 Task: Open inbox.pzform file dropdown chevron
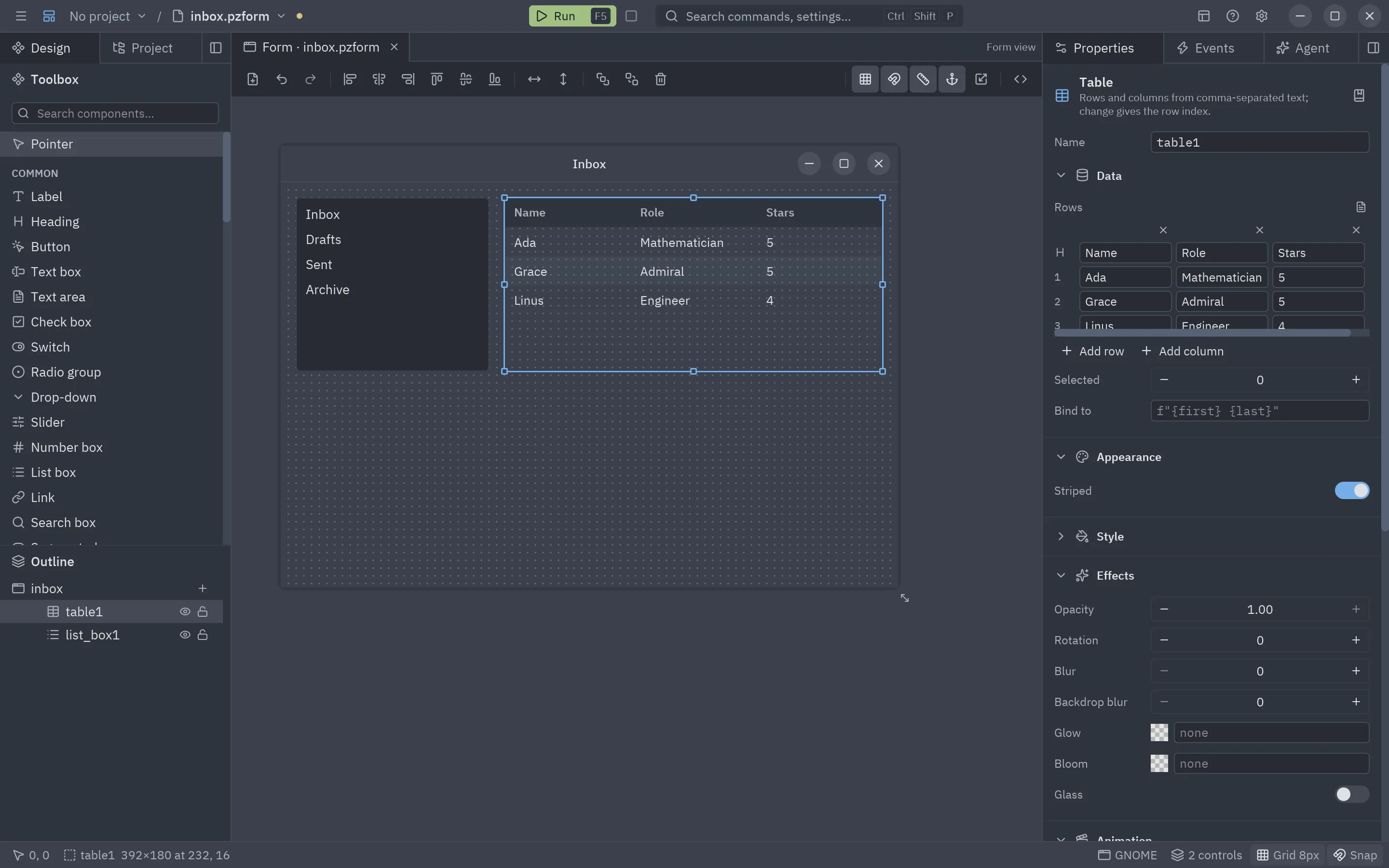click(x=281, y=16)
